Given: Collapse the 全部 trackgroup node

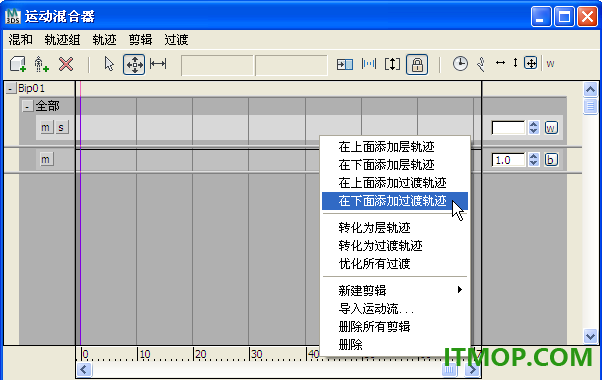Looking at the screenshot, I should [x=27, y=106].
